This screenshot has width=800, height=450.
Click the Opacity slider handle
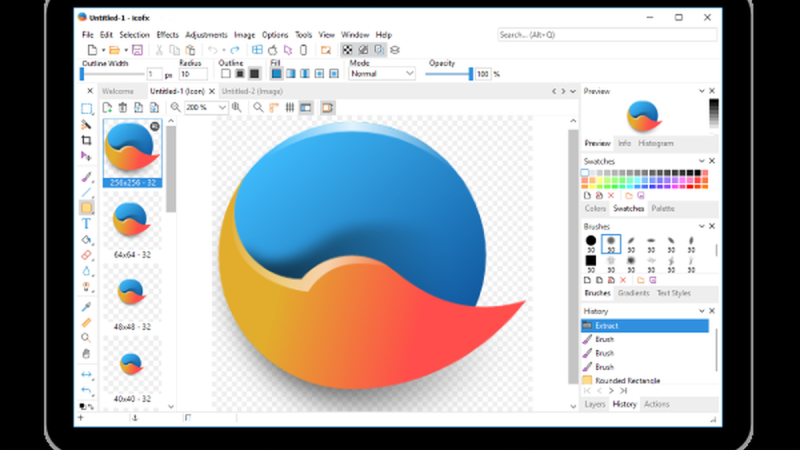(470, 74)
